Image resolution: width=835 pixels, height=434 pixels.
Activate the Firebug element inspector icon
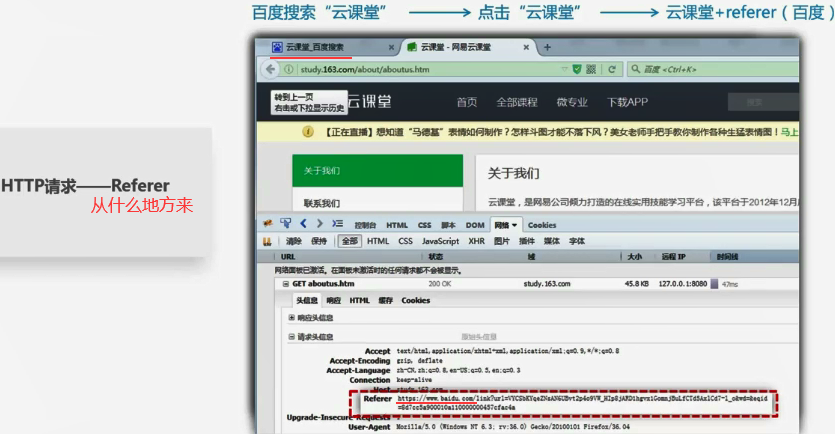[x=286, y=224]
